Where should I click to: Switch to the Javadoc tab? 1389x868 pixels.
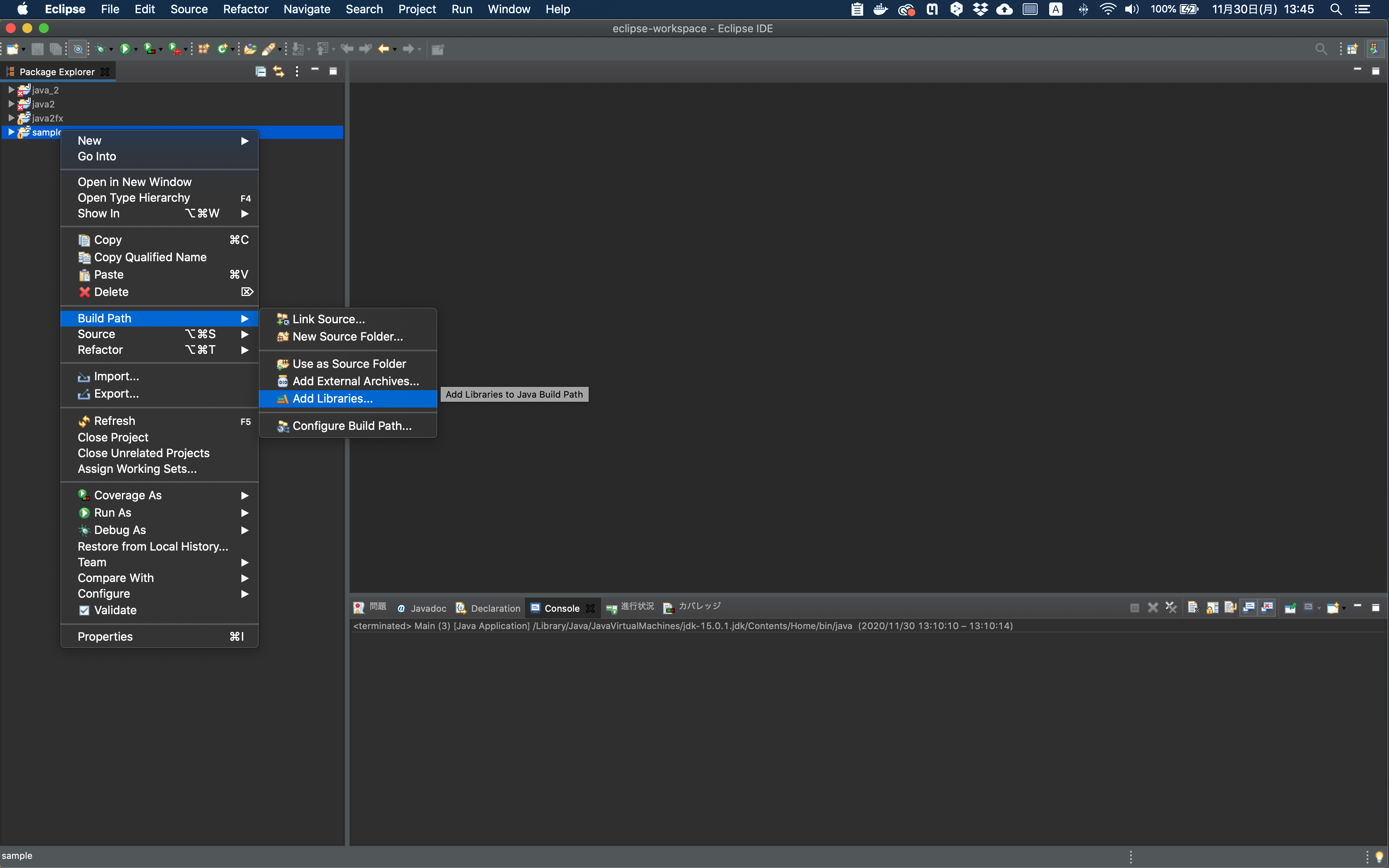[x=427, y=608]
